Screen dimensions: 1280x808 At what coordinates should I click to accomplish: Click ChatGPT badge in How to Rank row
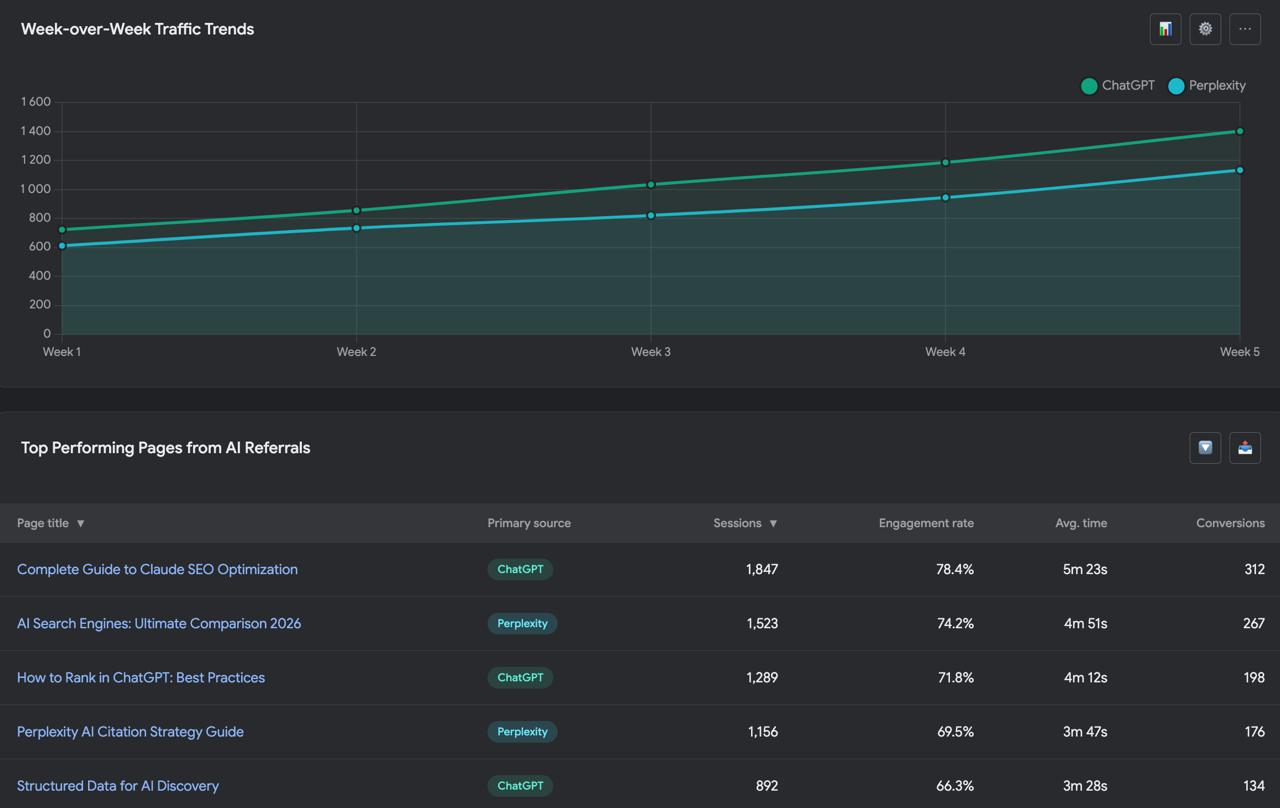pyautogui.click(x=520, y=677)
